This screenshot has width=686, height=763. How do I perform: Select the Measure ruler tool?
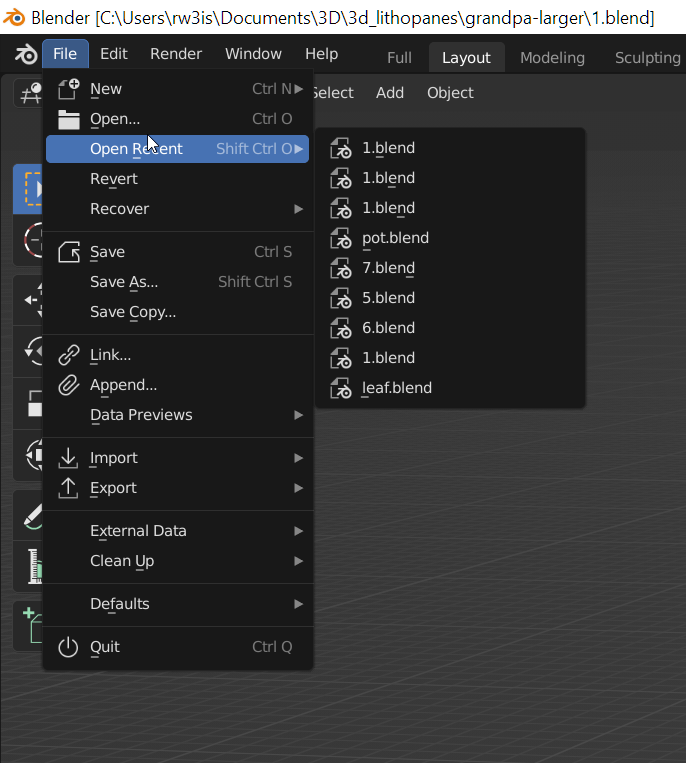(x=28, y=566)
